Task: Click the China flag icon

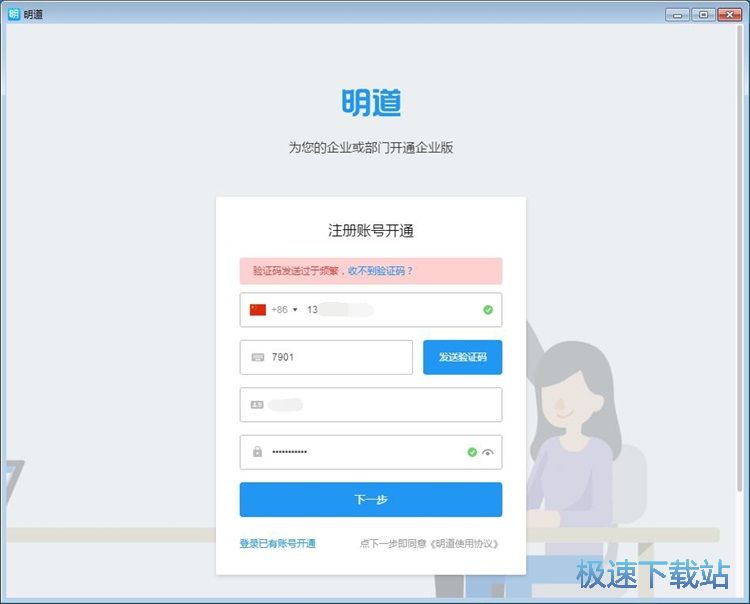Action: pos(258,310)
